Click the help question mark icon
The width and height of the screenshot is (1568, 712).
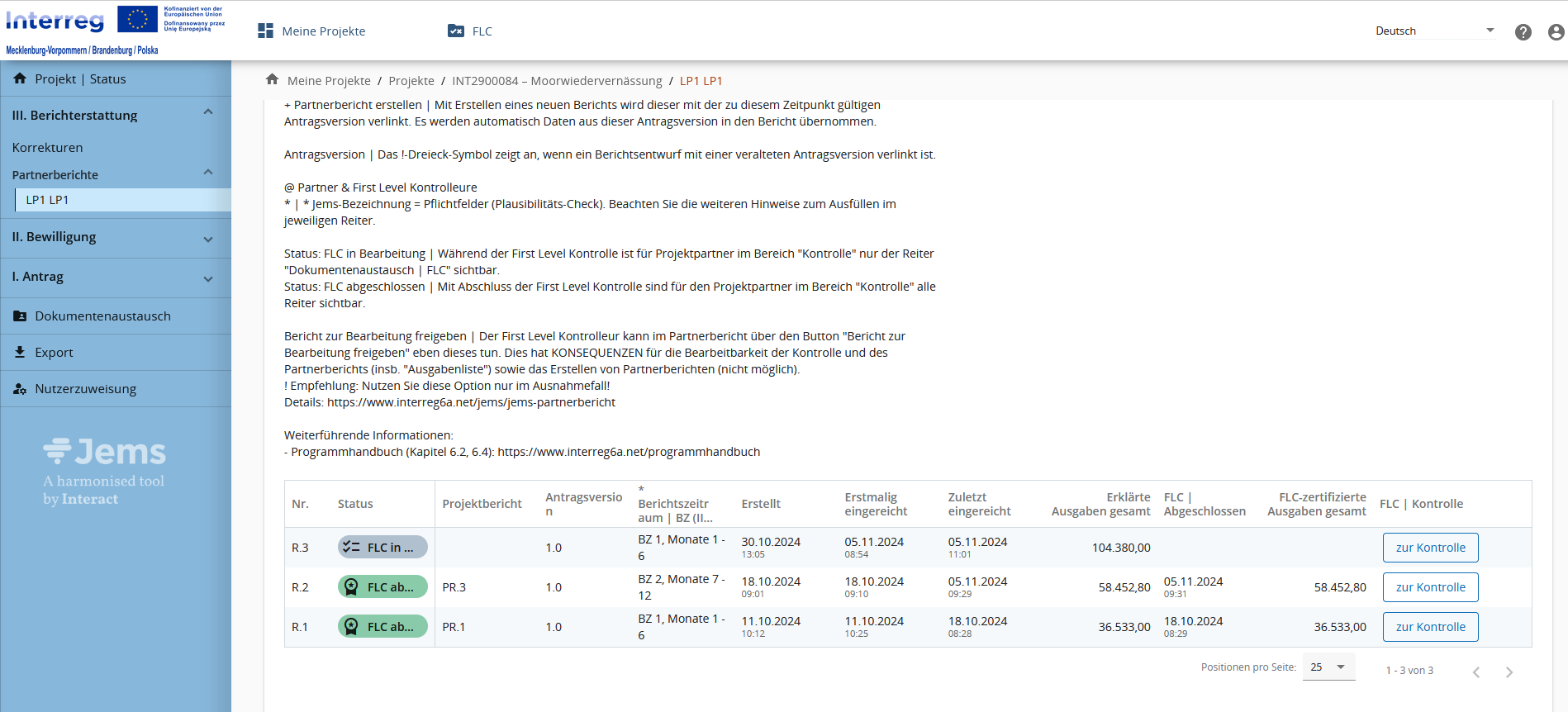(1523, 32)
